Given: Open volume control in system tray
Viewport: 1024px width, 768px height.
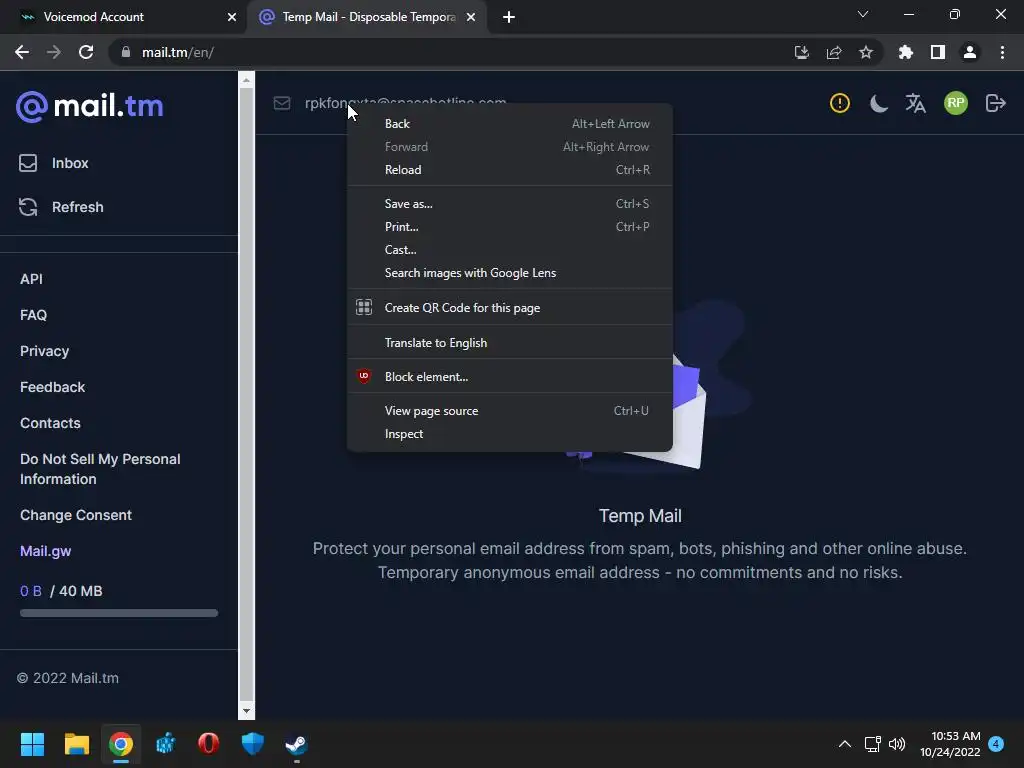Looking at the screenshot, I should pos(897,744).
